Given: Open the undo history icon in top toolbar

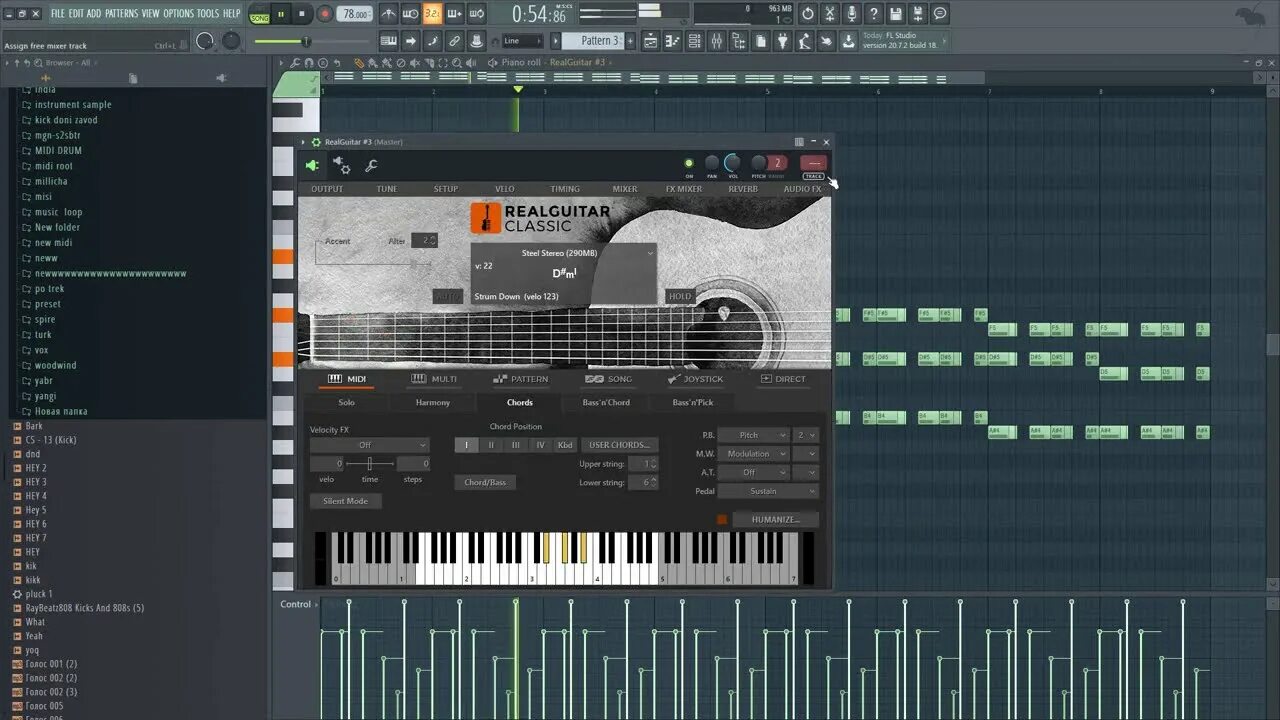Looking at the screenshot, I should [x=808, y=14].
